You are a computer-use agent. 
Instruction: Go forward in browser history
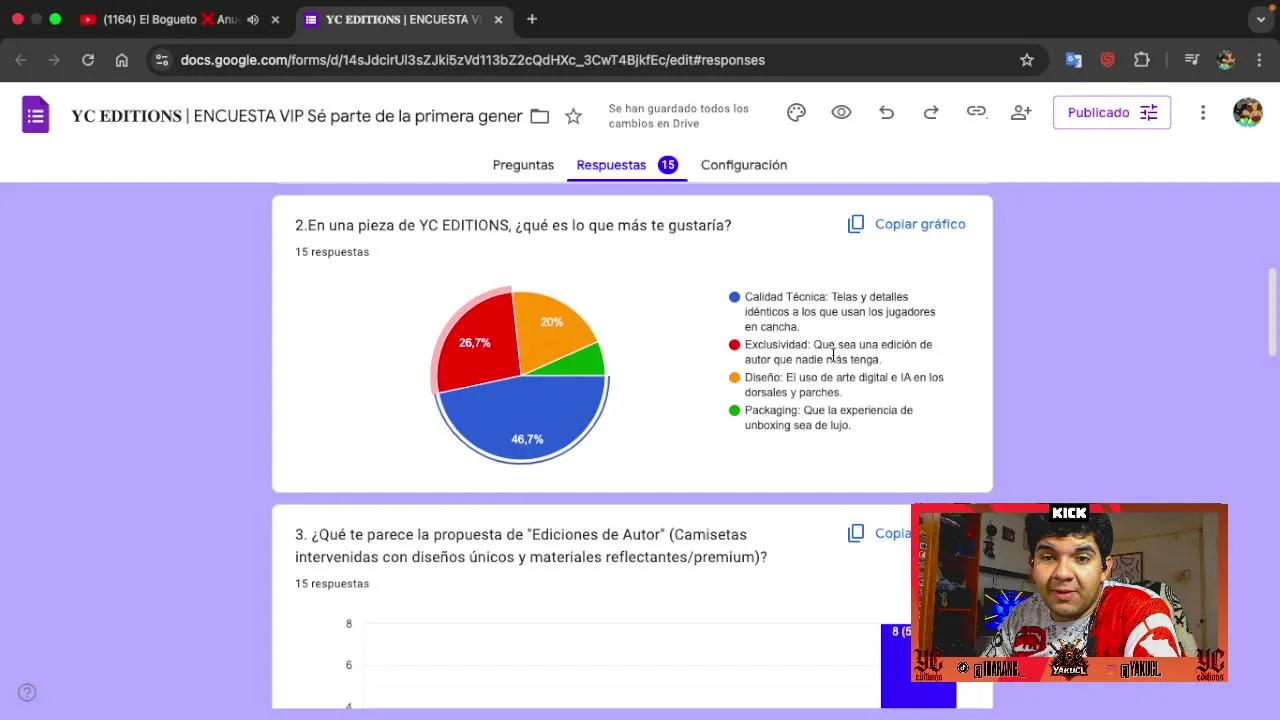coord(54,60)
